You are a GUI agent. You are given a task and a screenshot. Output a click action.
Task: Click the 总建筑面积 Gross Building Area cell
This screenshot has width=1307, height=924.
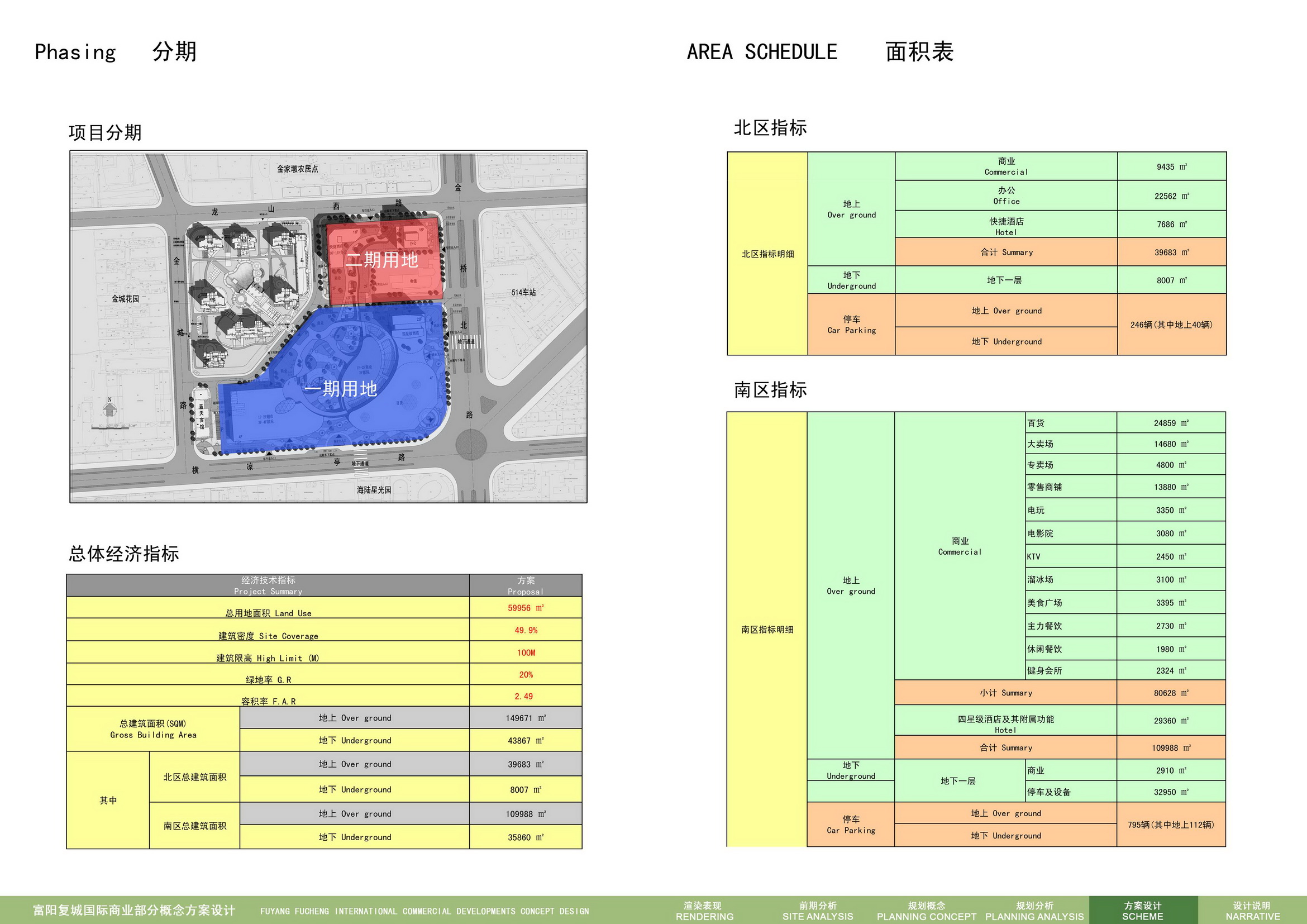coord(153,728)
